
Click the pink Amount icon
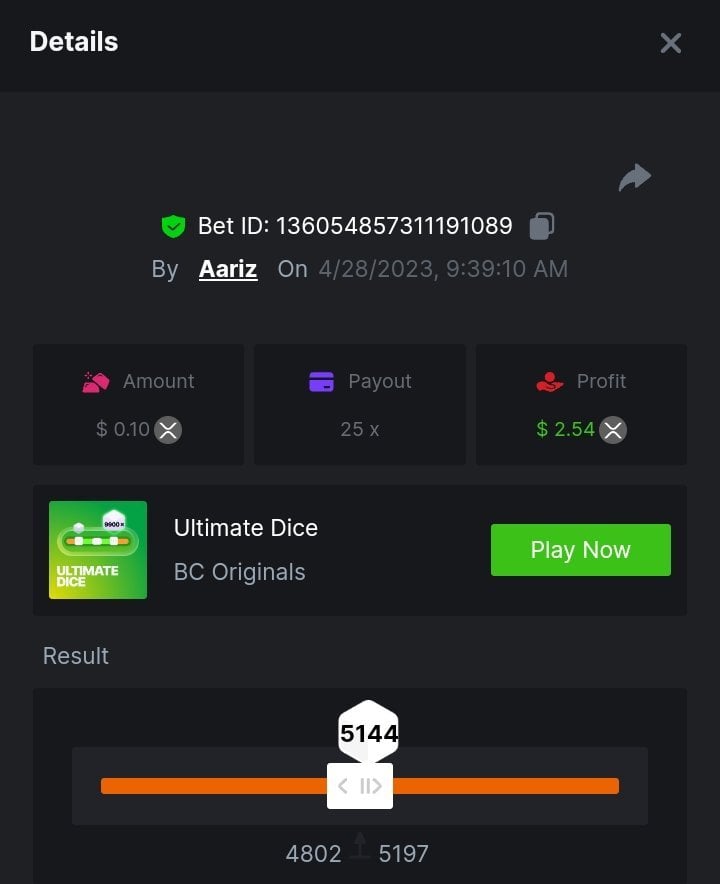[96, 382]
